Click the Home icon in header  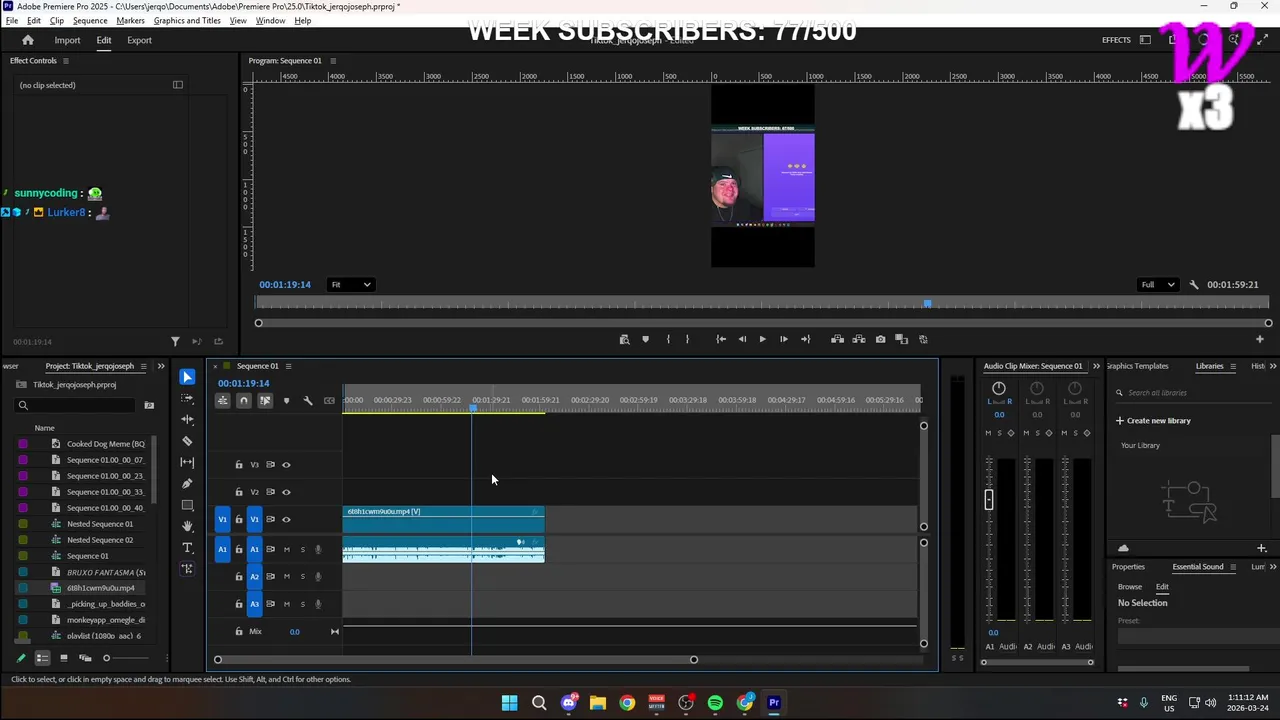click(x=28, y=40)
